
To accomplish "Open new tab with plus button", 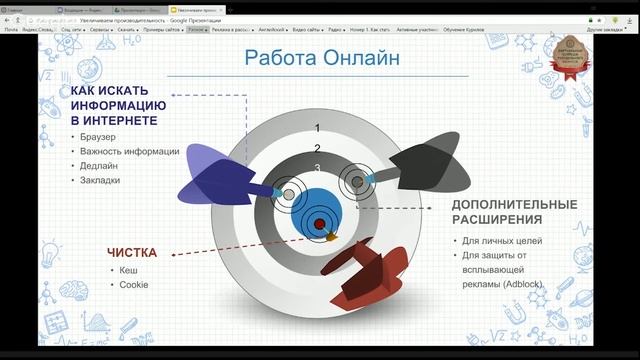I will (x=230, y=9).
